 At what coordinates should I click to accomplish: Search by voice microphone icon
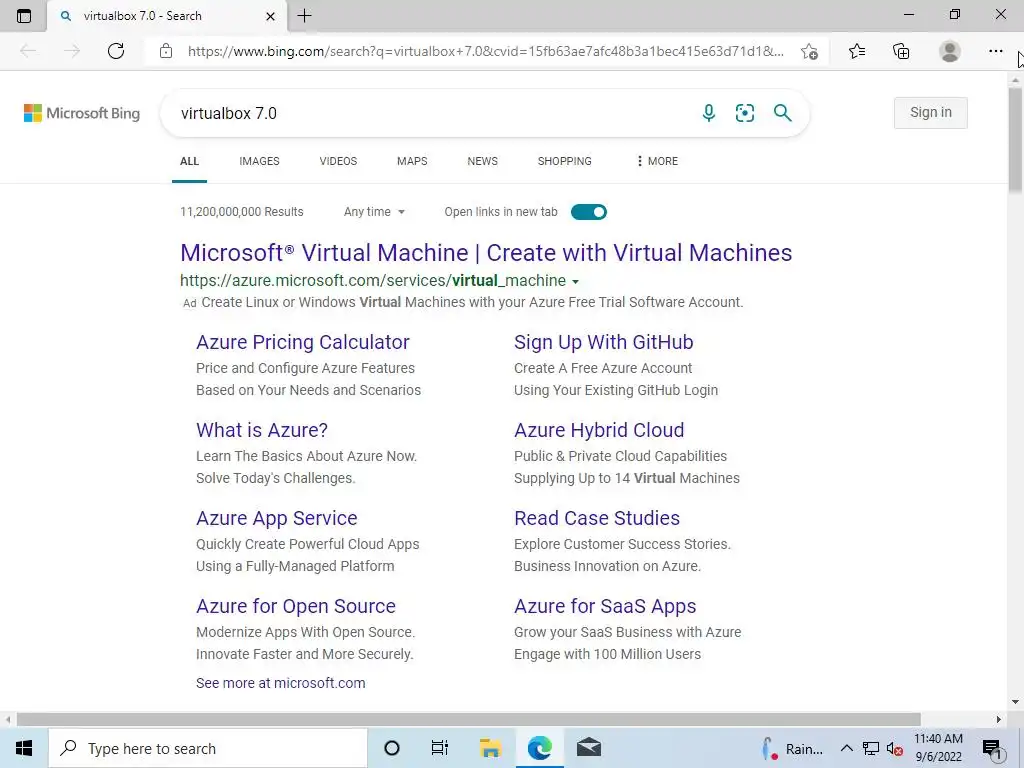click(x=709, y=113)
